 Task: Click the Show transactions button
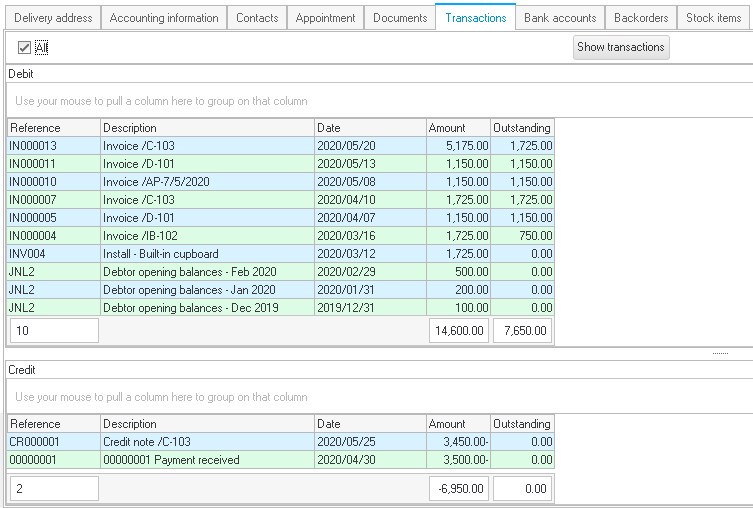click(x=620, y=47)
